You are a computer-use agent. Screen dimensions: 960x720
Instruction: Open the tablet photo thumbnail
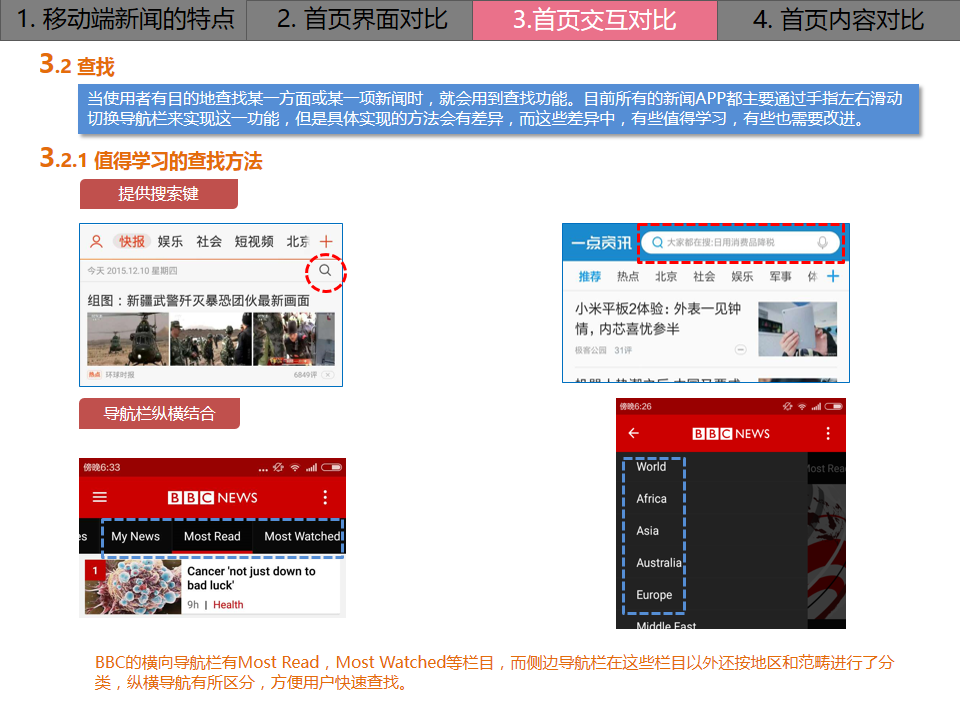pos(797,329)
